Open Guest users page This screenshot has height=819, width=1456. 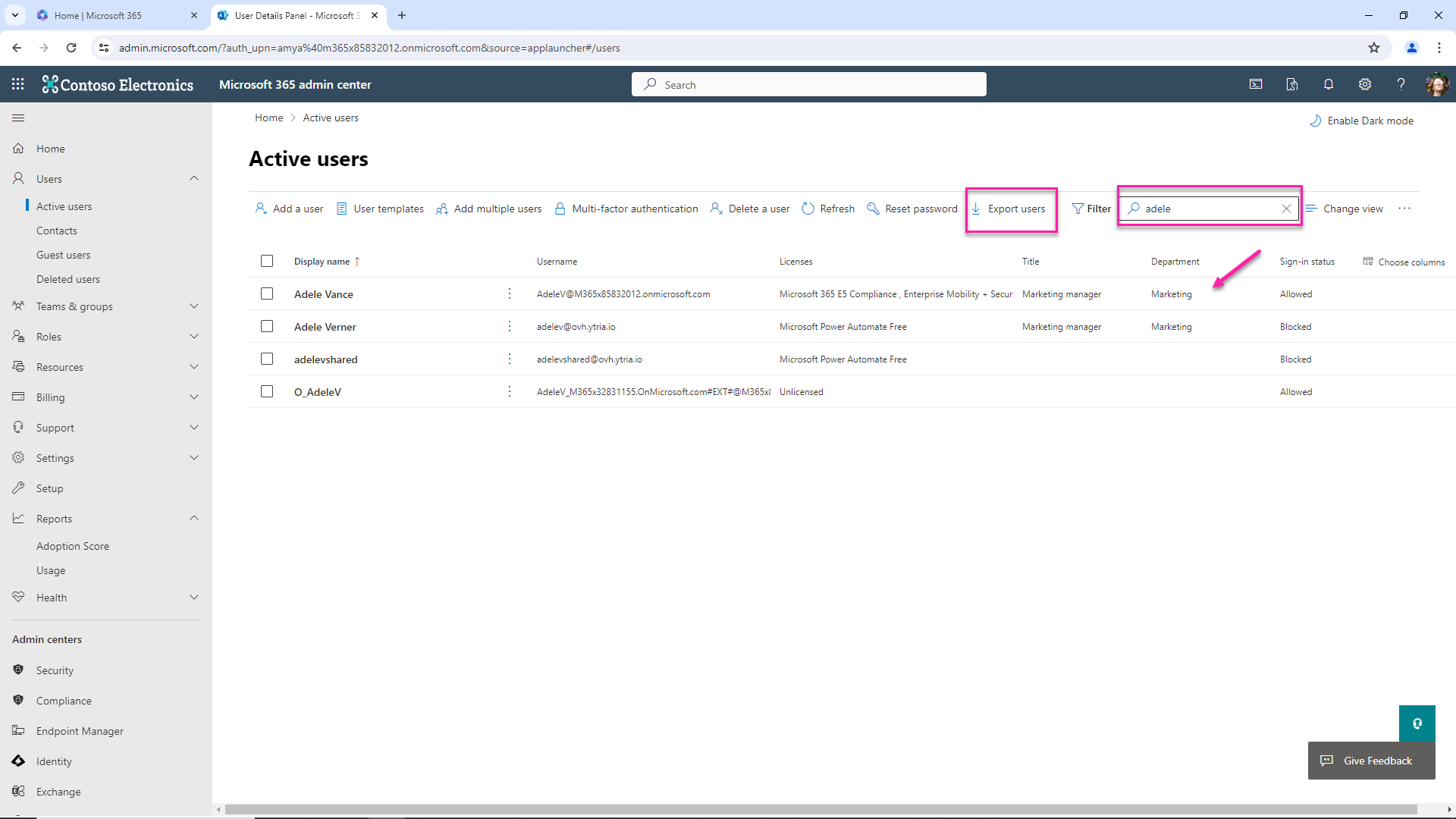64,255
